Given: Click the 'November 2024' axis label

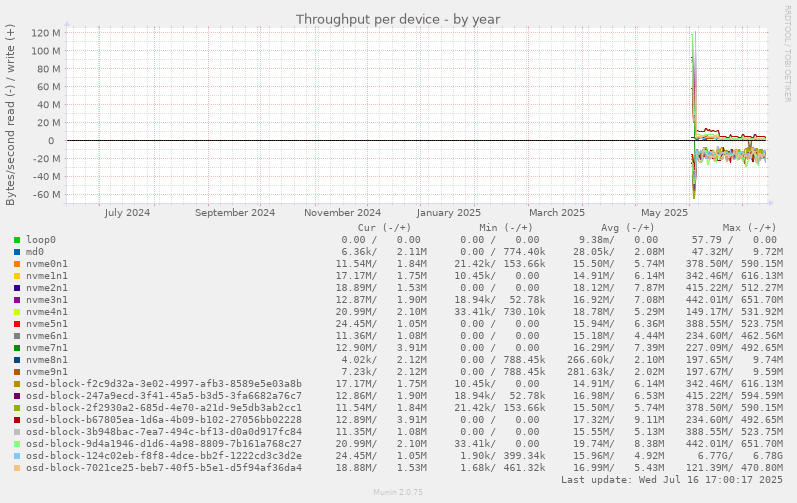Looking at the screenshot, I should tap(343, 212).
